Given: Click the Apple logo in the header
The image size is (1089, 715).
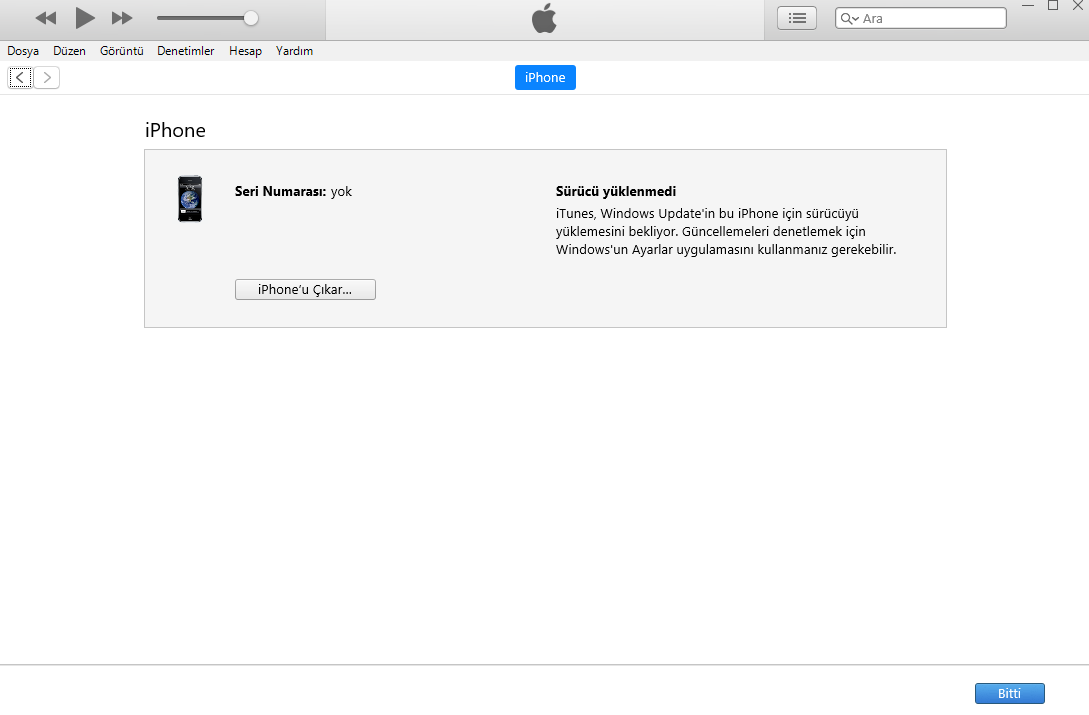Looking at the screenshot, I should (544, 18).
